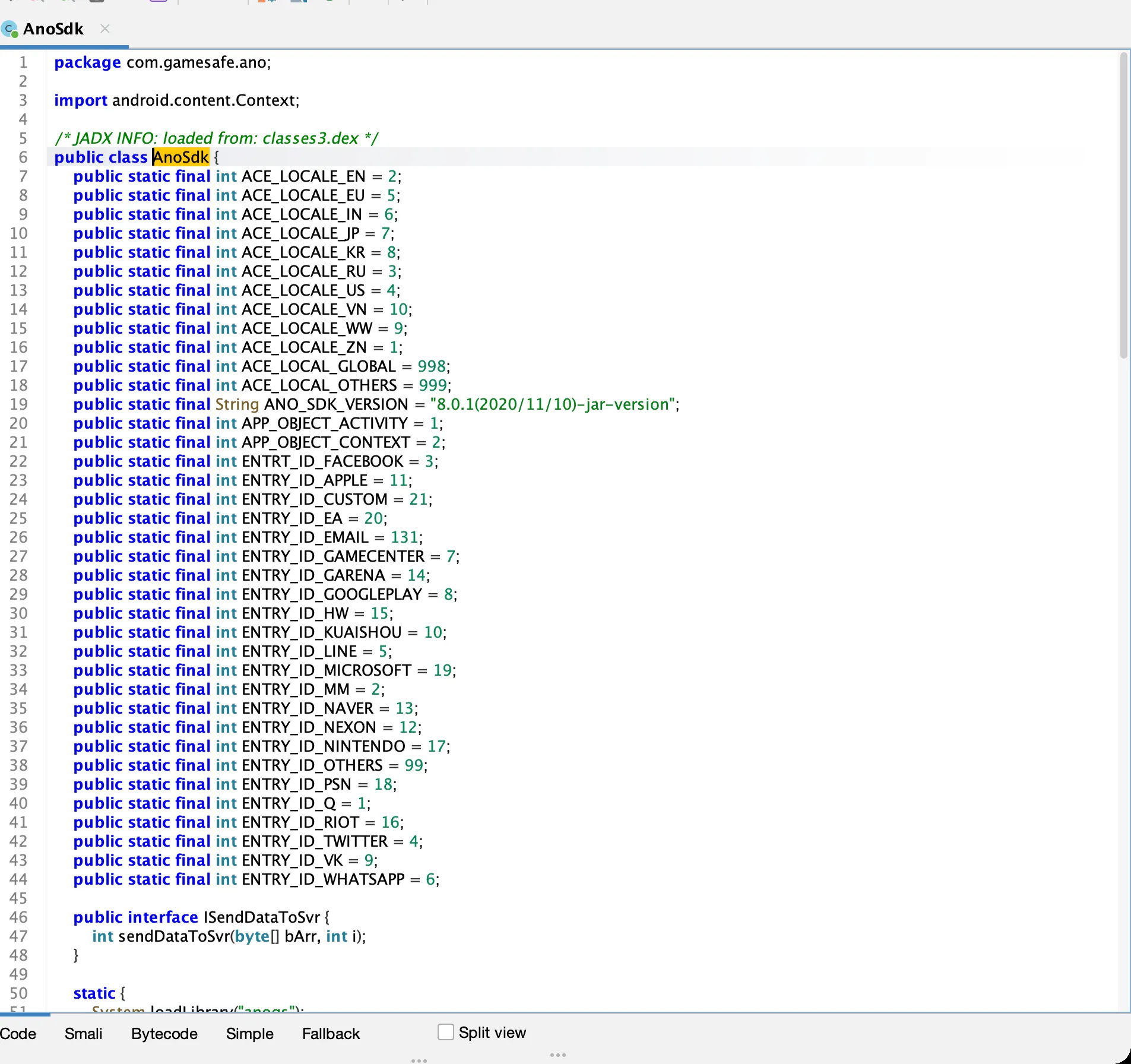The image size is (1131, 1064).
Task: Click the package name com.gamesafe.ano
Action: (x=197, y=62)
